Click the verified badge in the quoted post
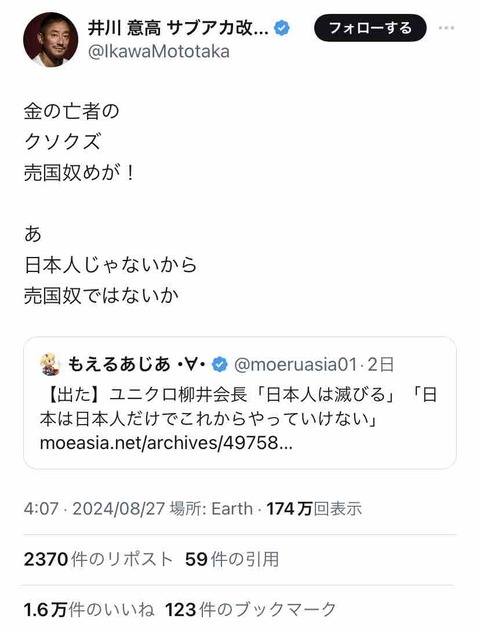The height and width of the screenshot is (630, 480). [219, 365]
